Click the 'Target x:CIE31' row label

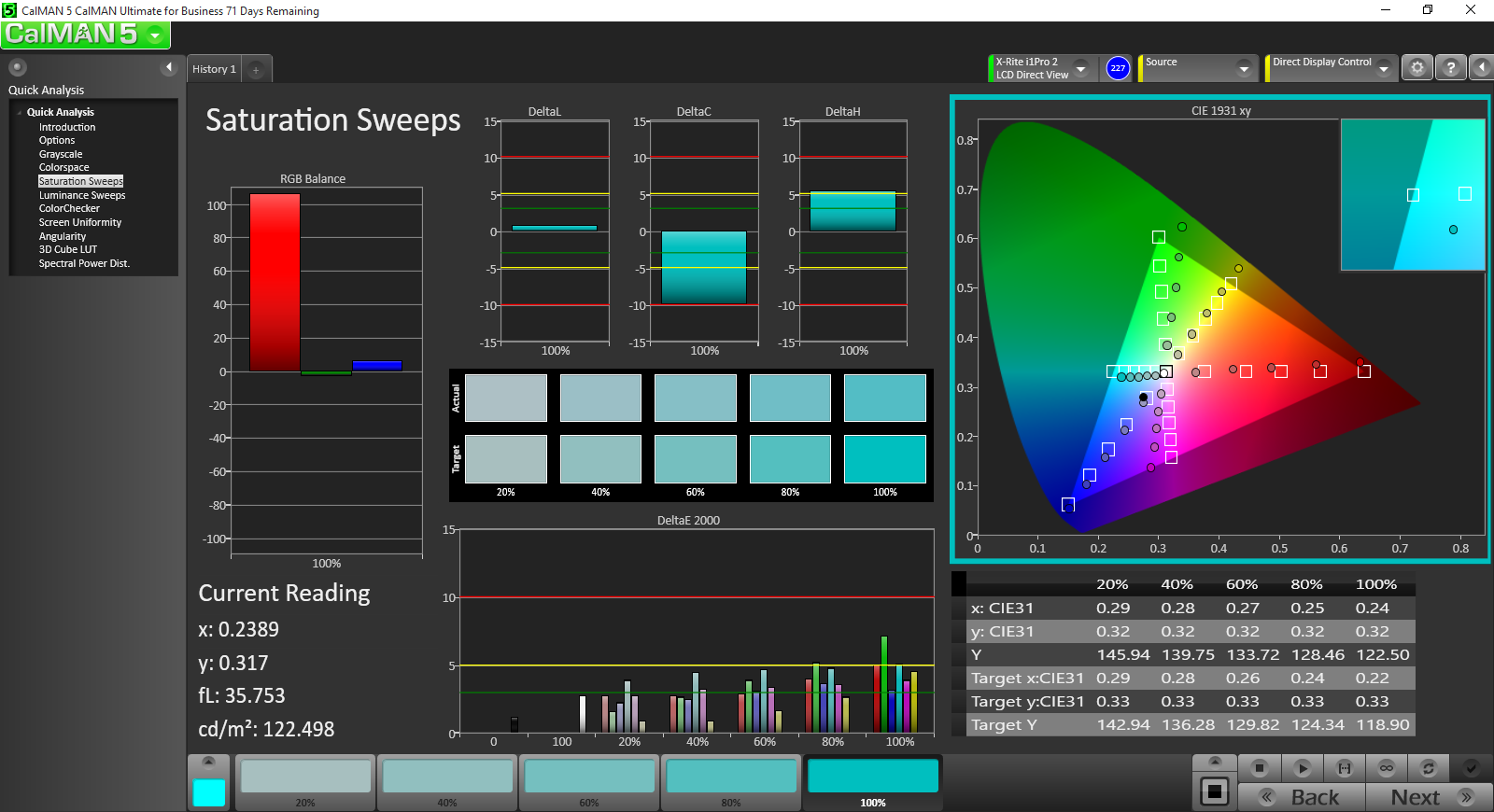tap(1027, 679)
